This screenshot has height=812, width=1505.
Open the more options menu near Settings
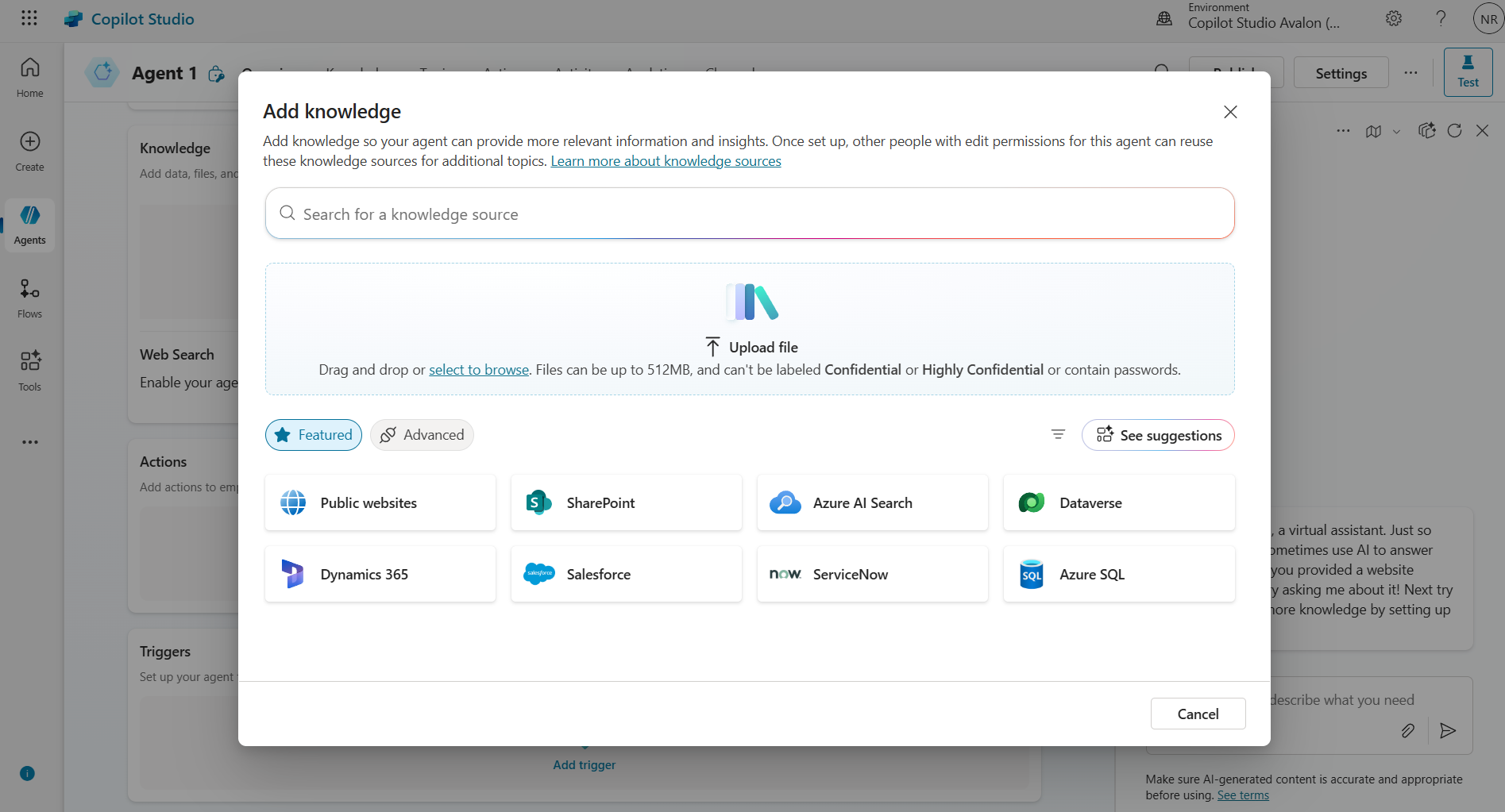tap(1410, 72)
